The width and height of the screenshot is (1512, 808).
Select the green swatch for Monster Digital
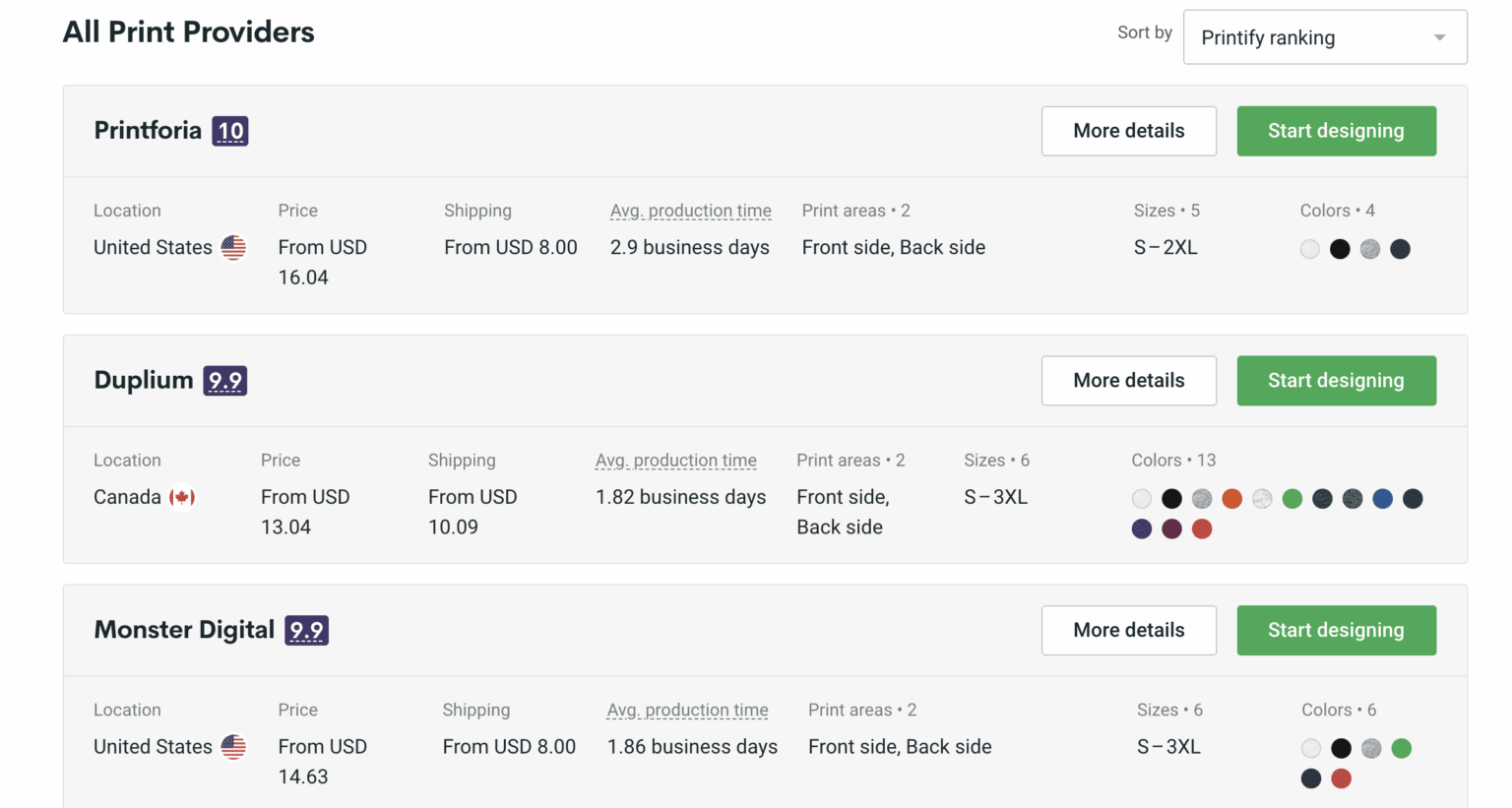(x=1402, y=749)
